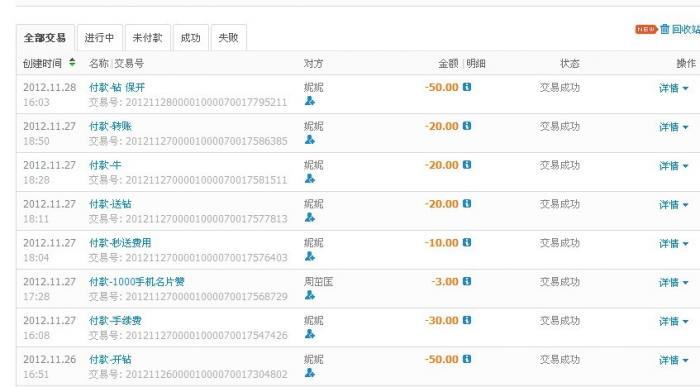Open detail icon beside -50.00 for 付款-开钻
This screenshot has width=700, height=387.
pos(467,359)
